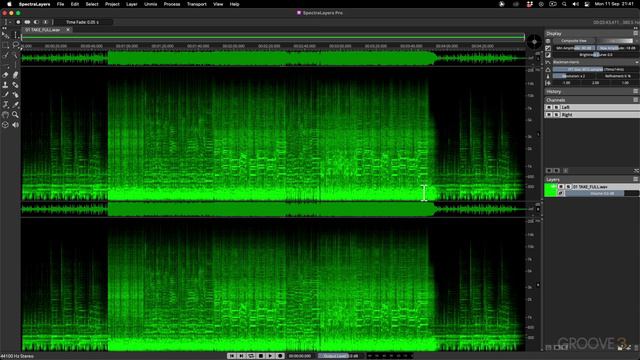Open the macOS Spotlight search icon

click(564, 4)
